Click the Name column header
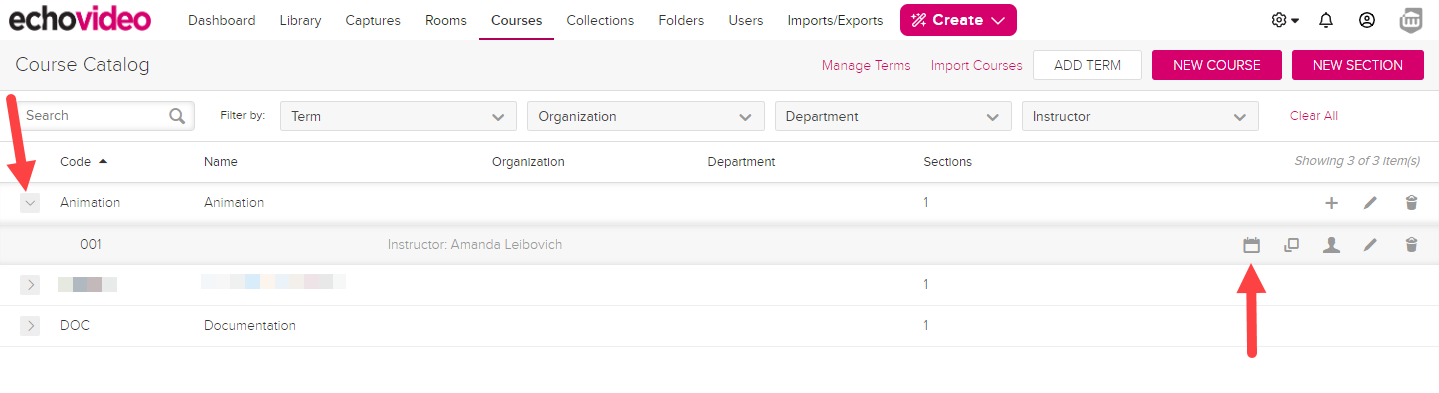 tap(221, 162)
